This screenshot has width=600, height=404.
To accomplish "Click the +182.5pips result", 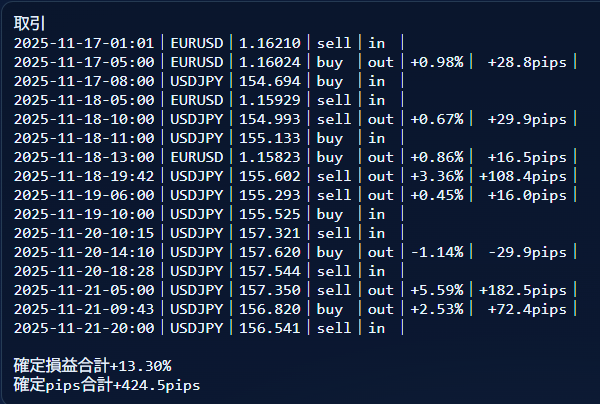I will (524, 290).
